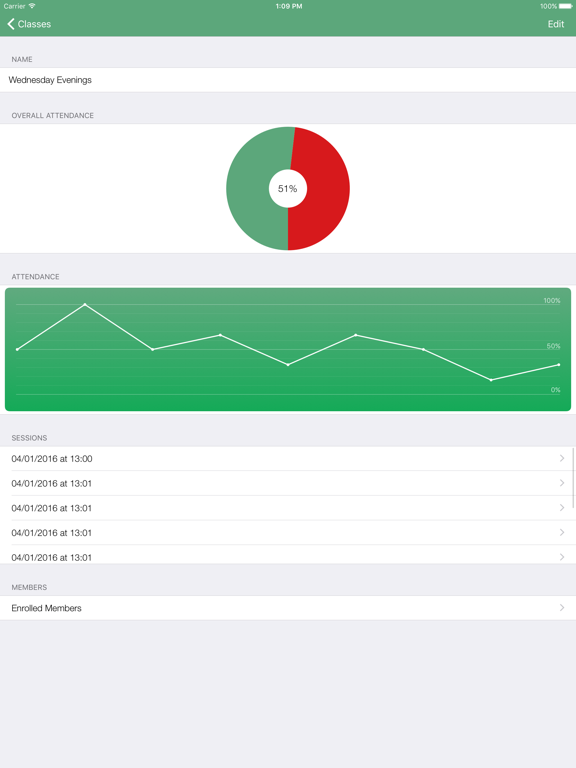Select the lowest data point on attendance graph
Screen dimensions: 576x768
click(x=491, y=380)
